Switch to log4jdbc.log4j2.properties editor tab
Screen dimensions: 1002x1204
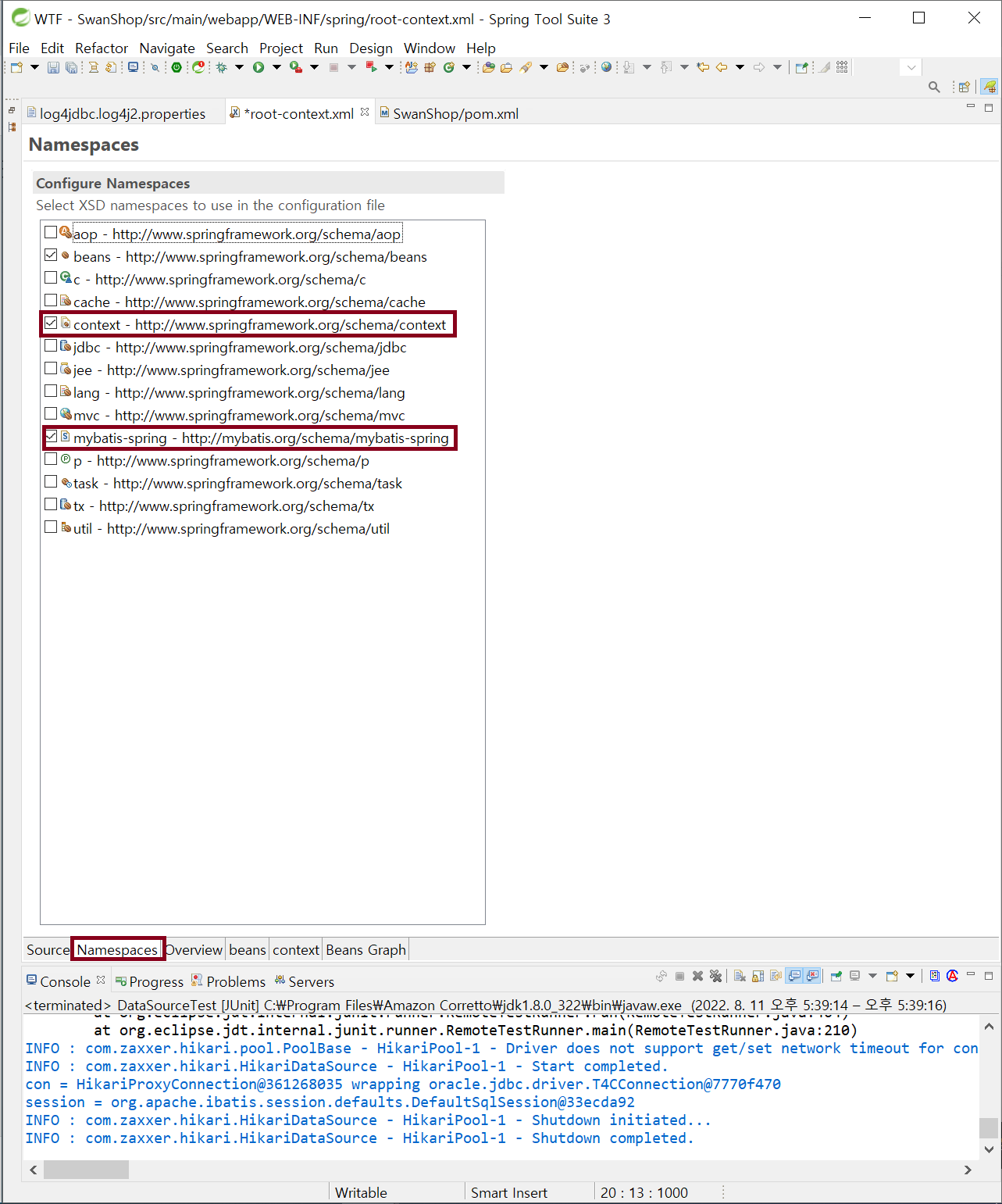click(123, 114)
